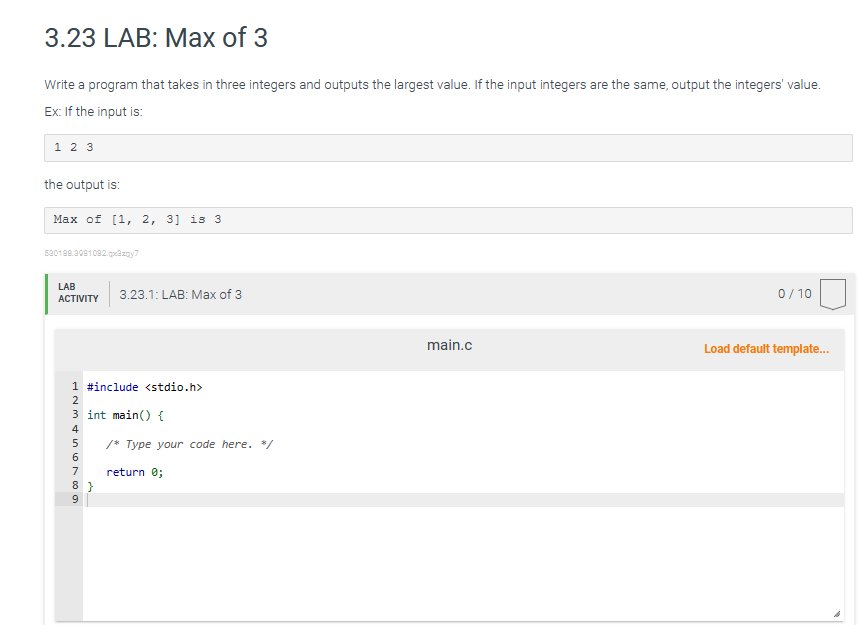861x625 pixels.
Task: Click line number 5 in the editor gutter
Action: coord(74,443)
